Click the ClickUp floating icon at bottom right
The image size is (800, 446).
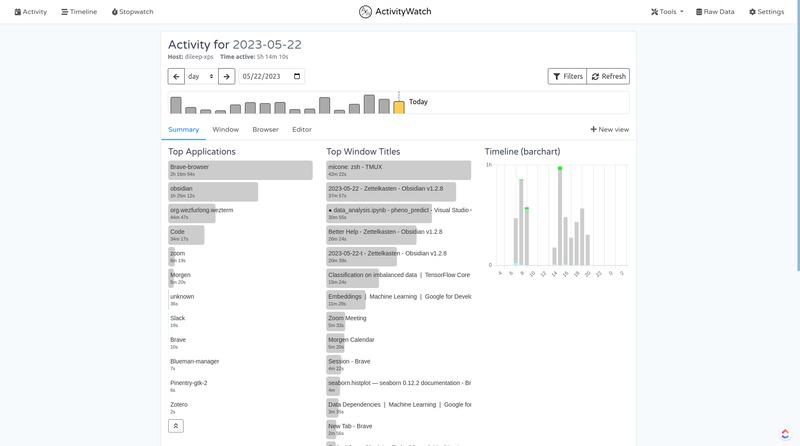(x=785, y=433)
